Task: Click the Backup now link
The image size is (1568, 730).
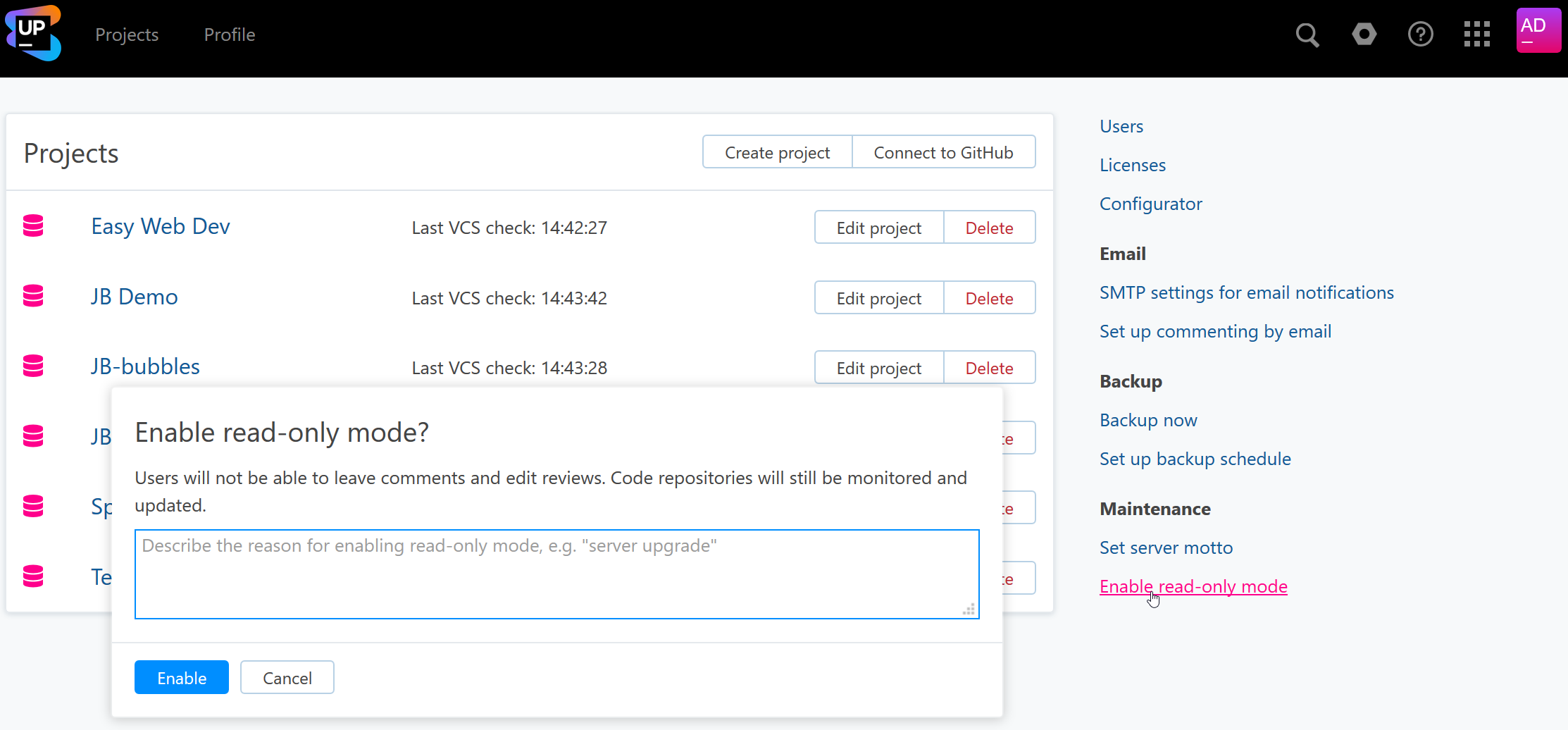Action: (1147, 419)
